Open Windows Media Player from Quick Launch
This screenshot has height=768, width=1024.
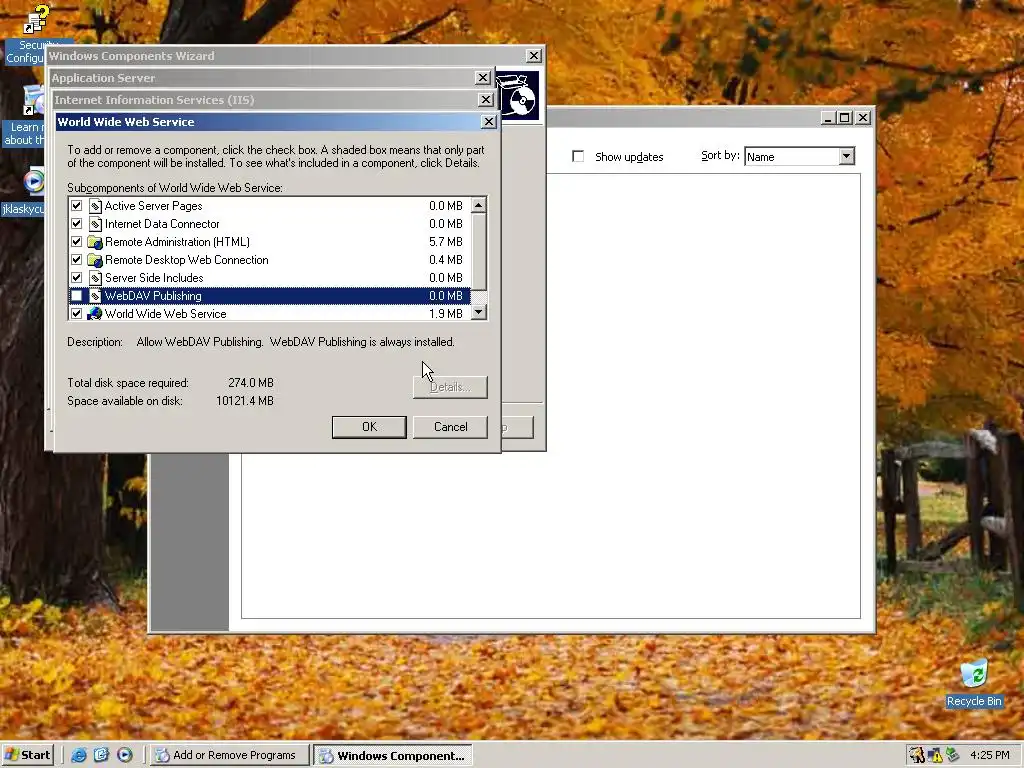point(124,755)
